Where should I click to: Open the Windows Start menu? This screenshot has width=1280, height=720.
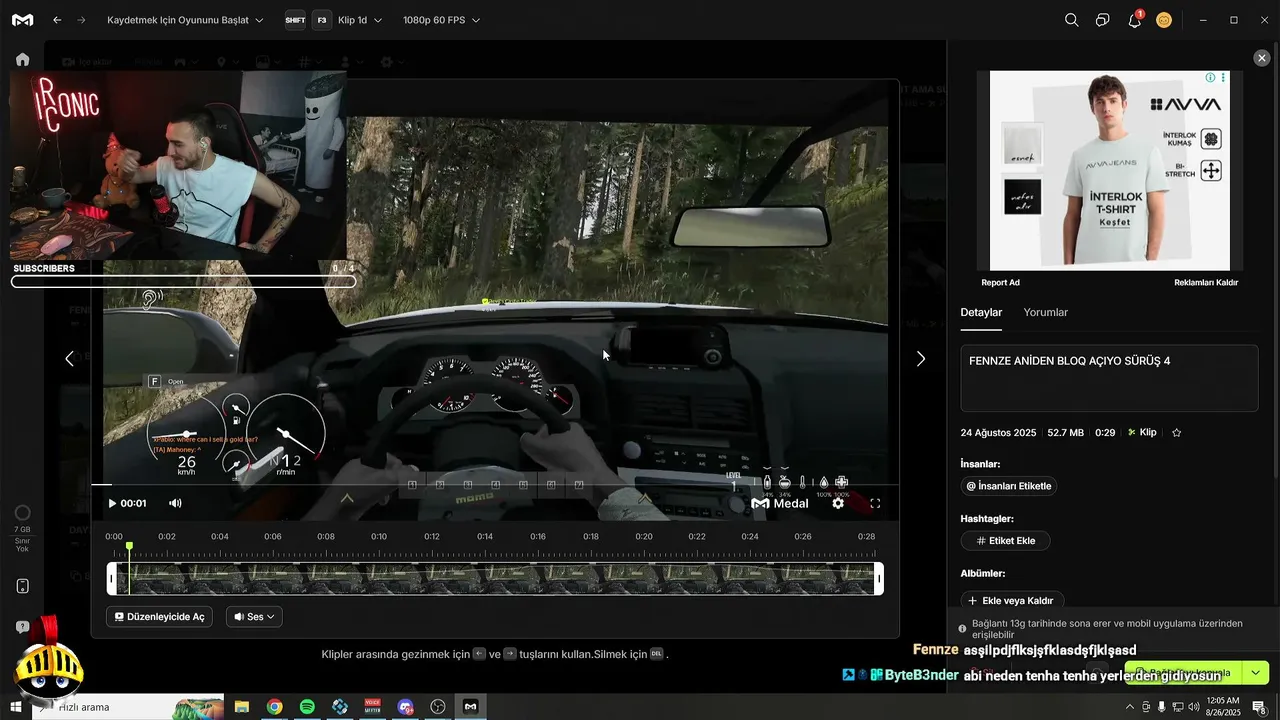(x=16, y=707)
